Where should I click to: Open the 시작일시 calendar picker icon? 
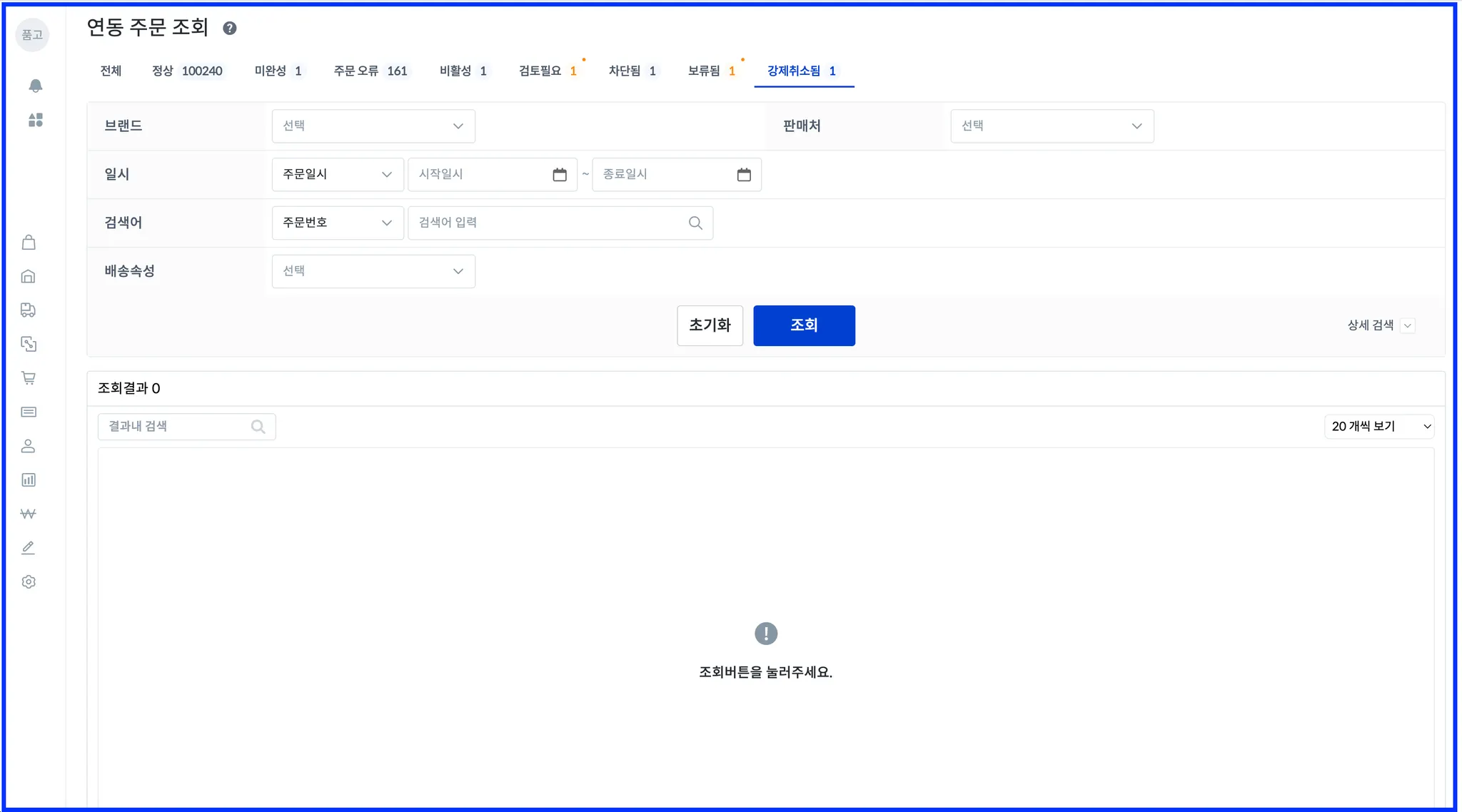click(560, 175)
